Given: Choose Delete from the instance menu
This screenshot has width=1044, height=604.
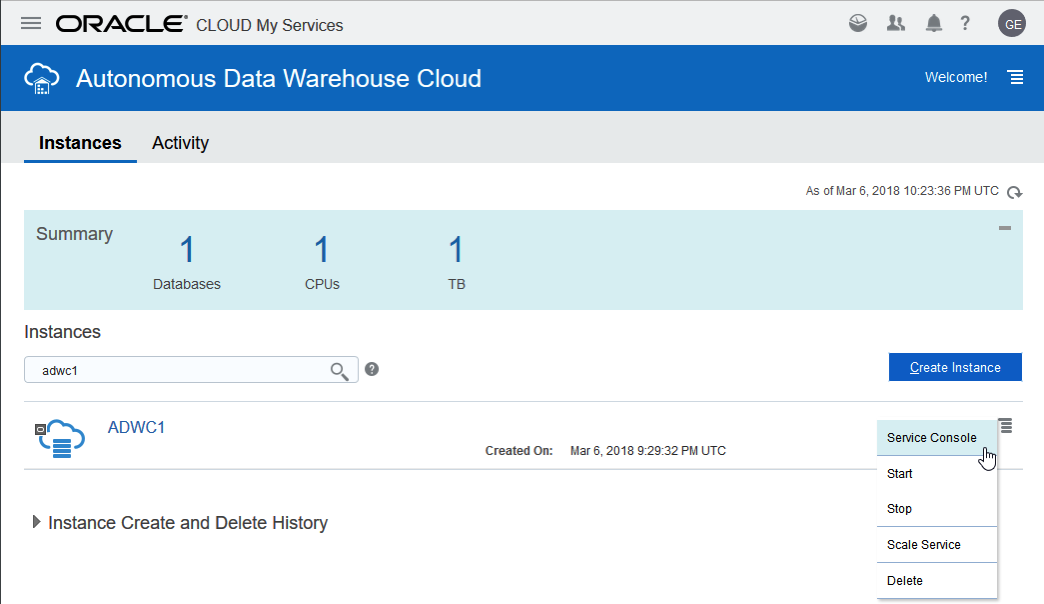Looking at the screenshot, I should tap(937, 581).
